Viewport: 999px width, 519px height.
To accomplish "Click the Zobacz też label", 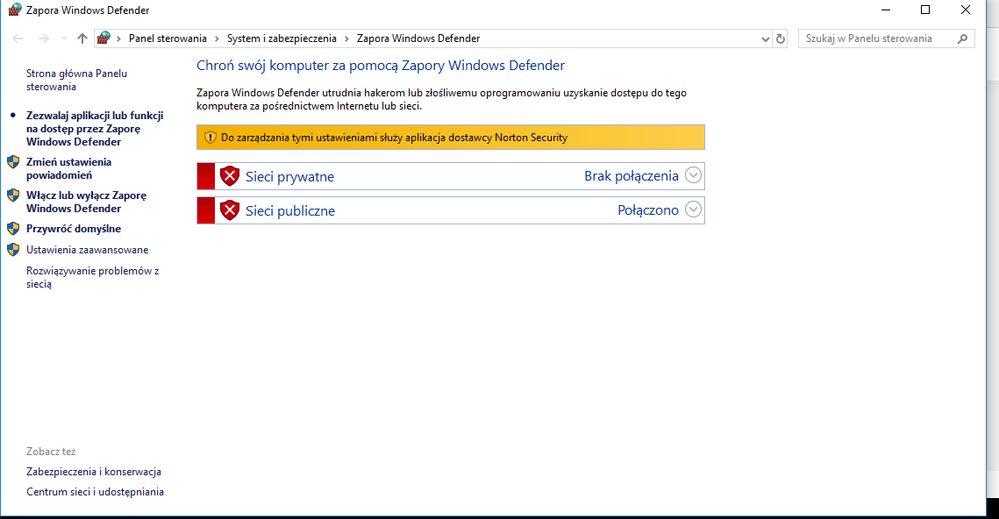I will 51,451.
